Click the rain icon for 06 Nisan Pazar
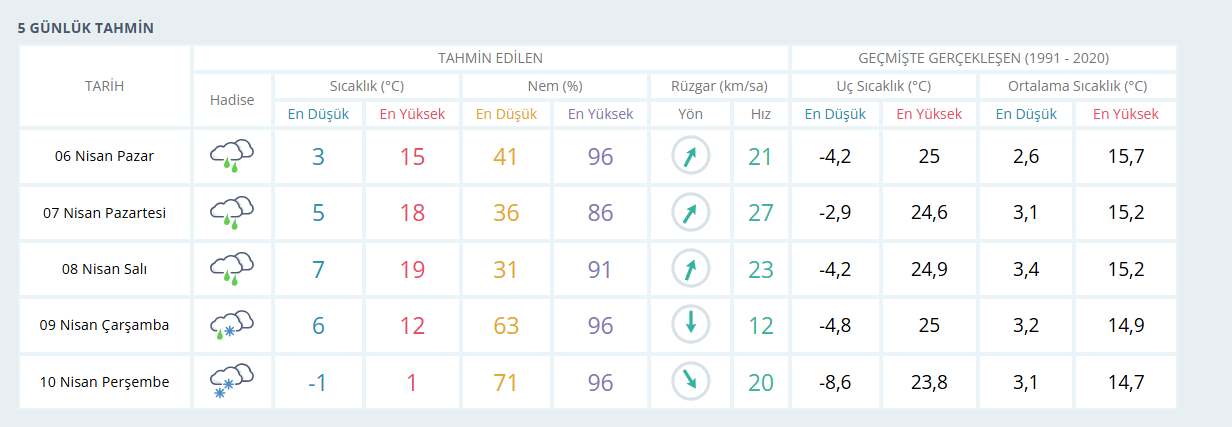This screenshot has width=1232, height=427. [231, 156]
